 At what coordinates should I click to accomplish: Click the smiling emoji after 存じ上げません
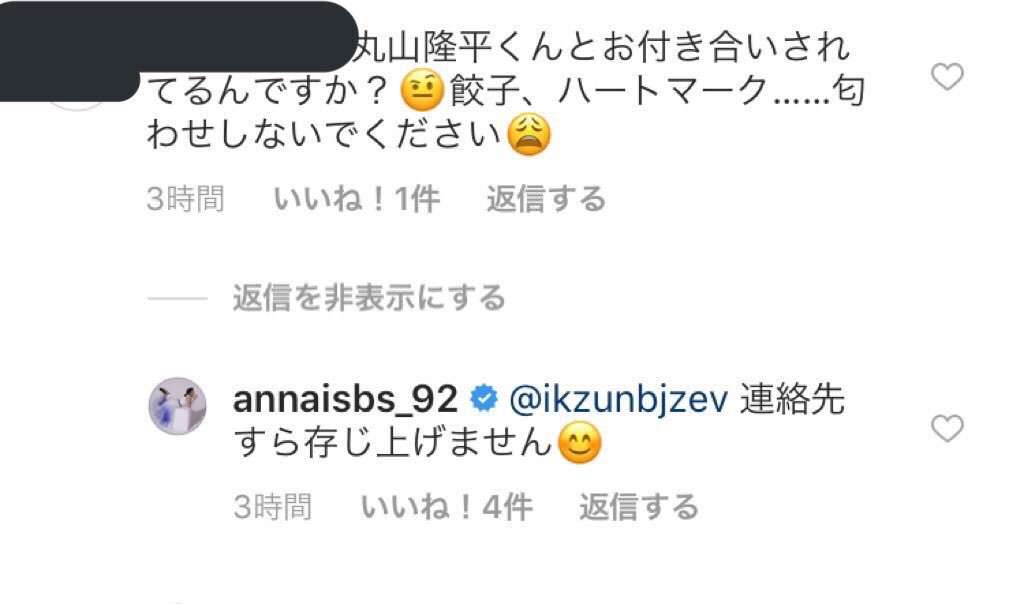580,443
